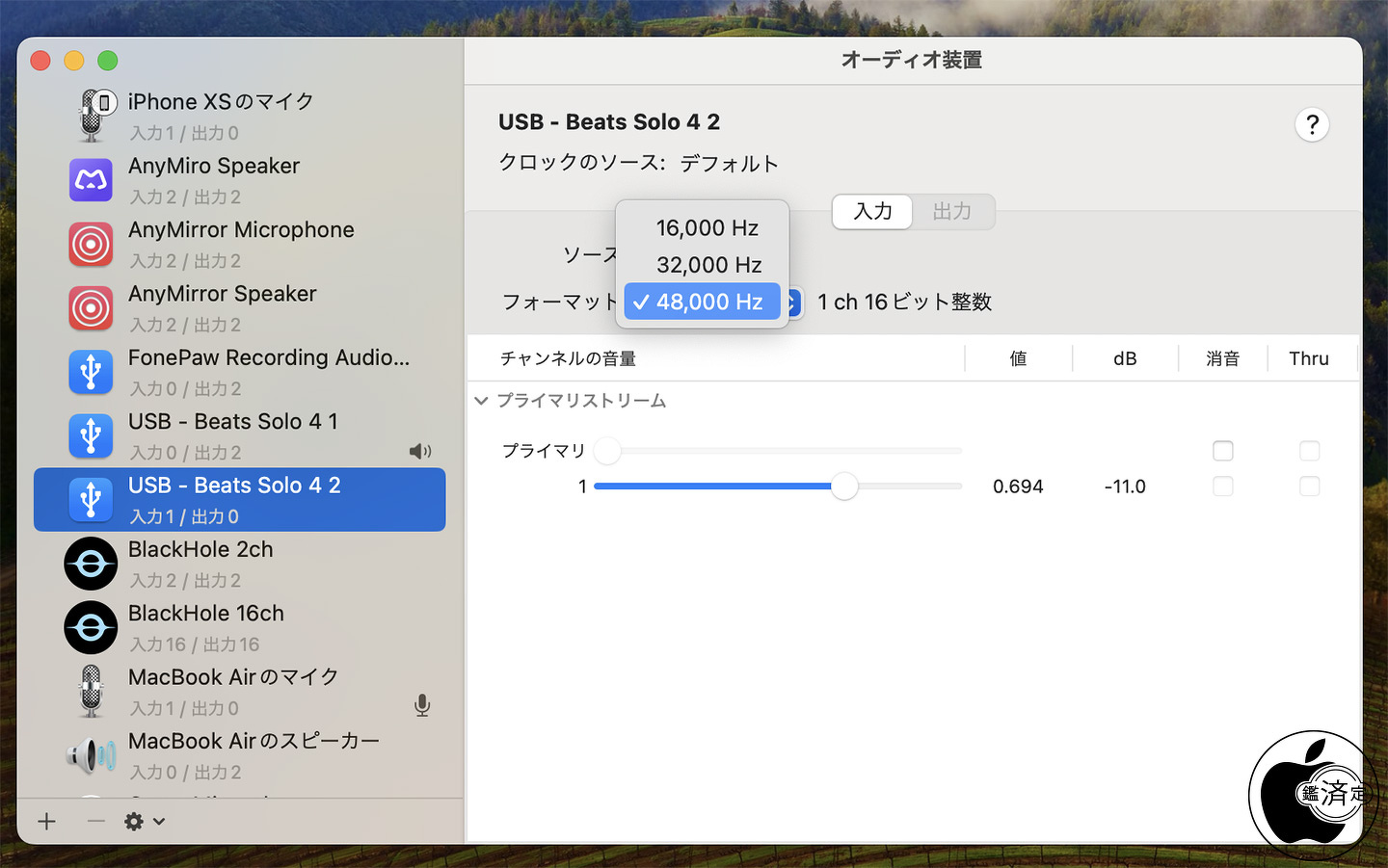This screenshot has width=1388, height=868.
Task: Click the MacBook Air speaker icon
Action: pyautogui.click(x=92, y=756)
